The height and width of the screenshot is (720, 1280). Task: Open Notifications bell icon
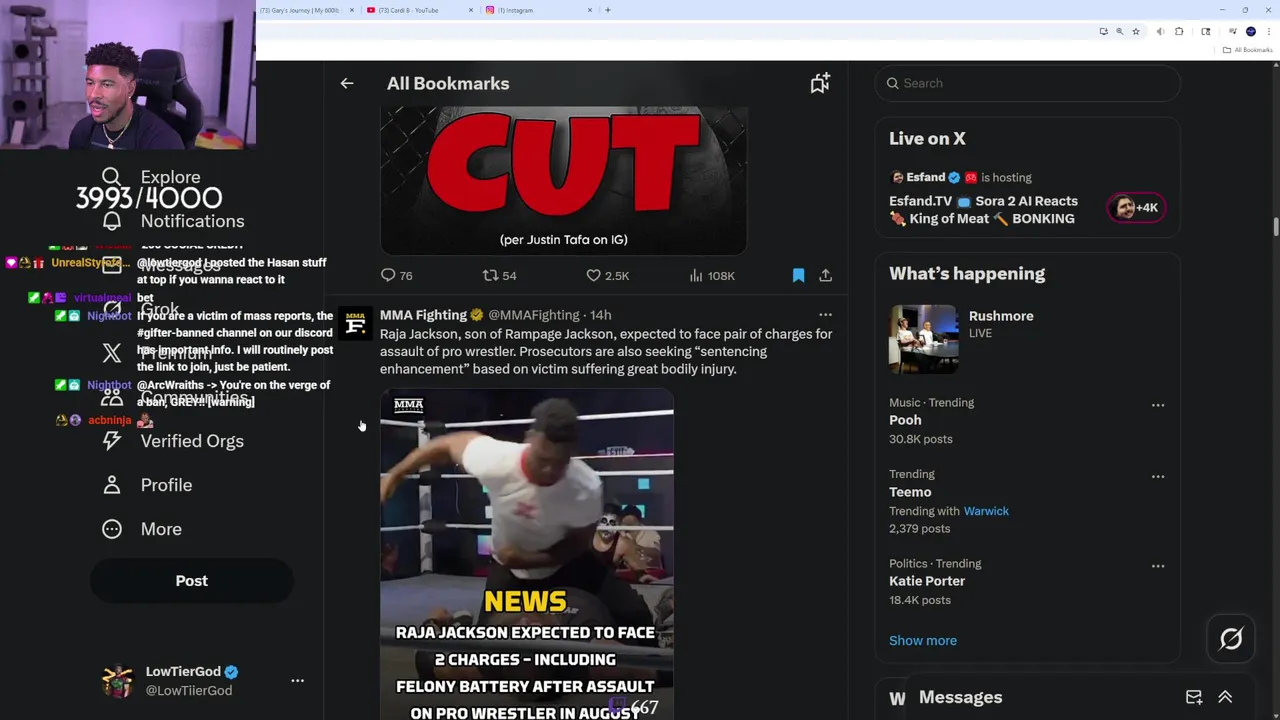(111, 221)
